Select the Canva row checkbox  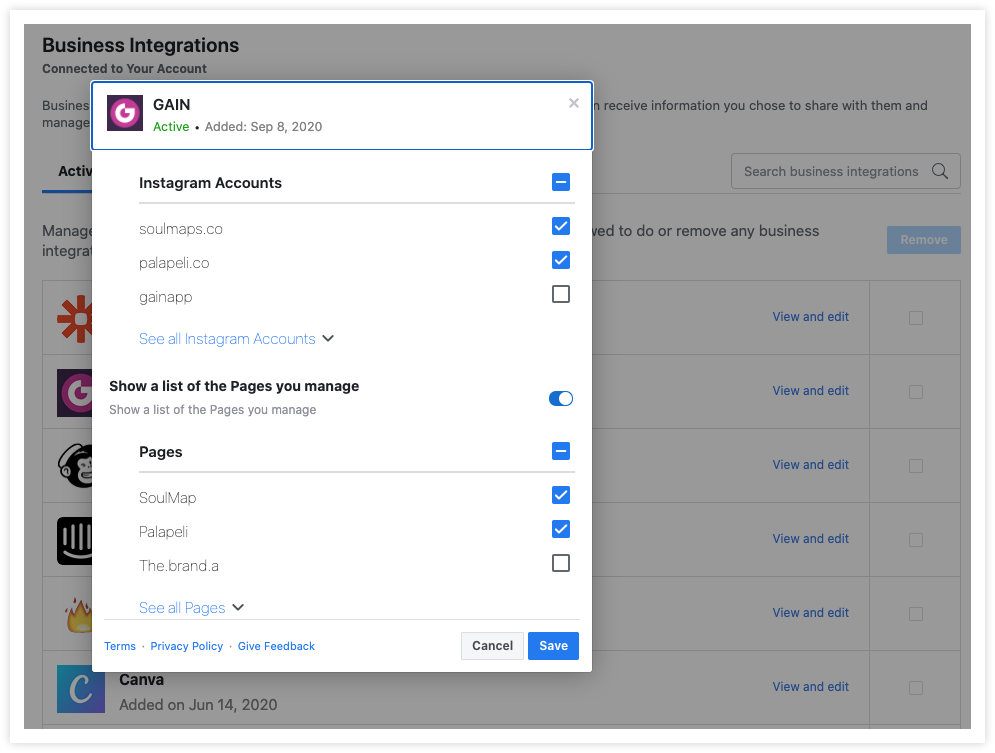916,688
